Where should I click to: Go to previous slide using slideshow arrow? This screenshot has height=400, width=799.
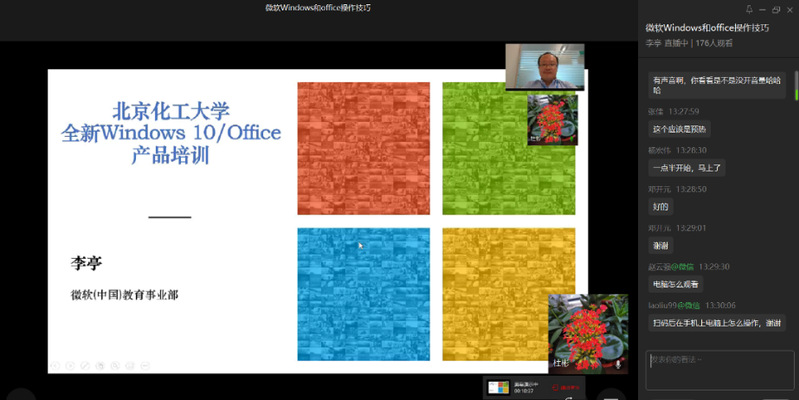(56, 365)
